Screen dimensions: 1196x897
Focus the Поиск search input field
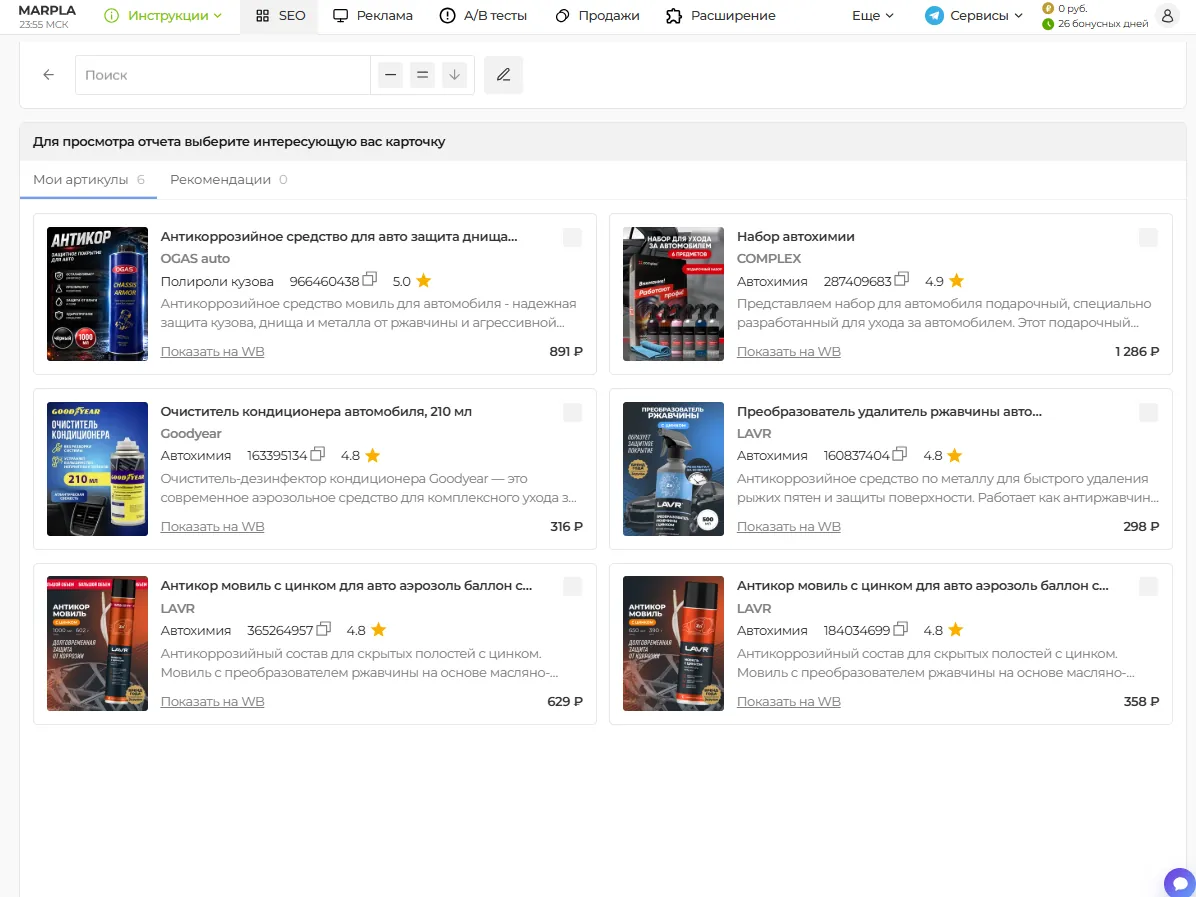[223, 75]
